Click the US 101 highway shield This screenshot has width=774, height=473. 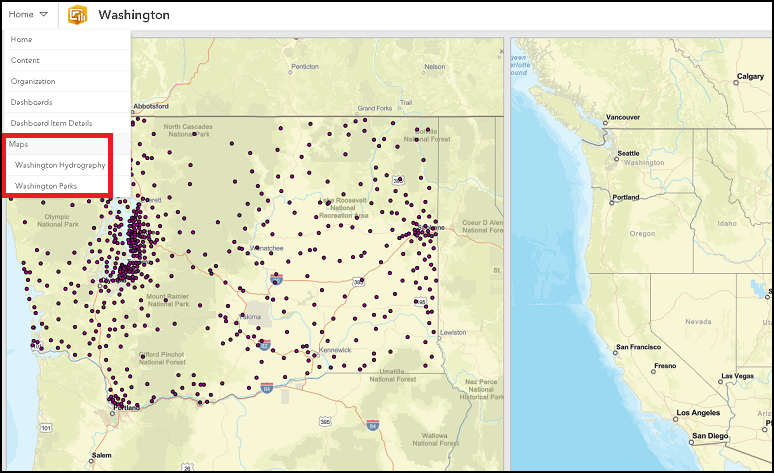pos(45,429)
